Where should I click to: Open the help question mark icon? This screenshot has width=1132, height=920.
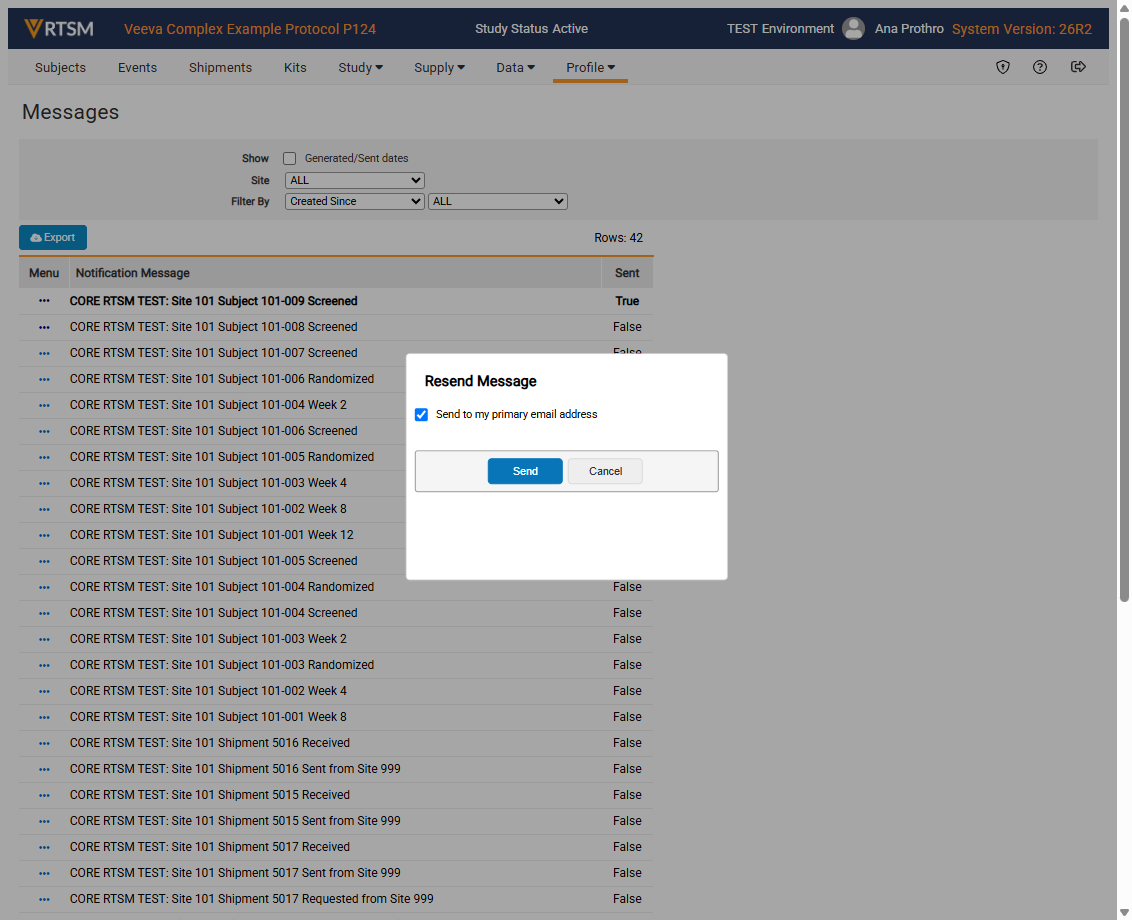(1040, 67)
